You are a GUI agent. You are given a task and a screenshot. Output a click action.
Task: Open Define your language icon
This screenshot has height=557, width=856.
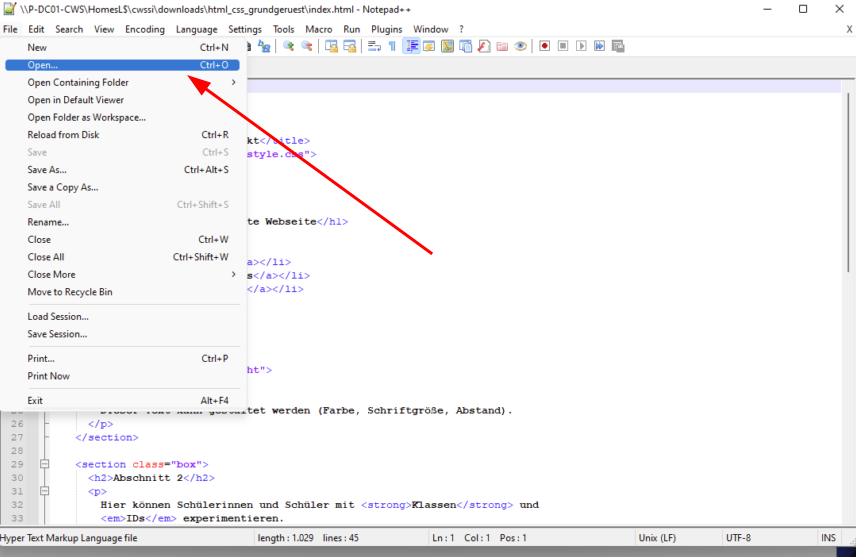429,46
